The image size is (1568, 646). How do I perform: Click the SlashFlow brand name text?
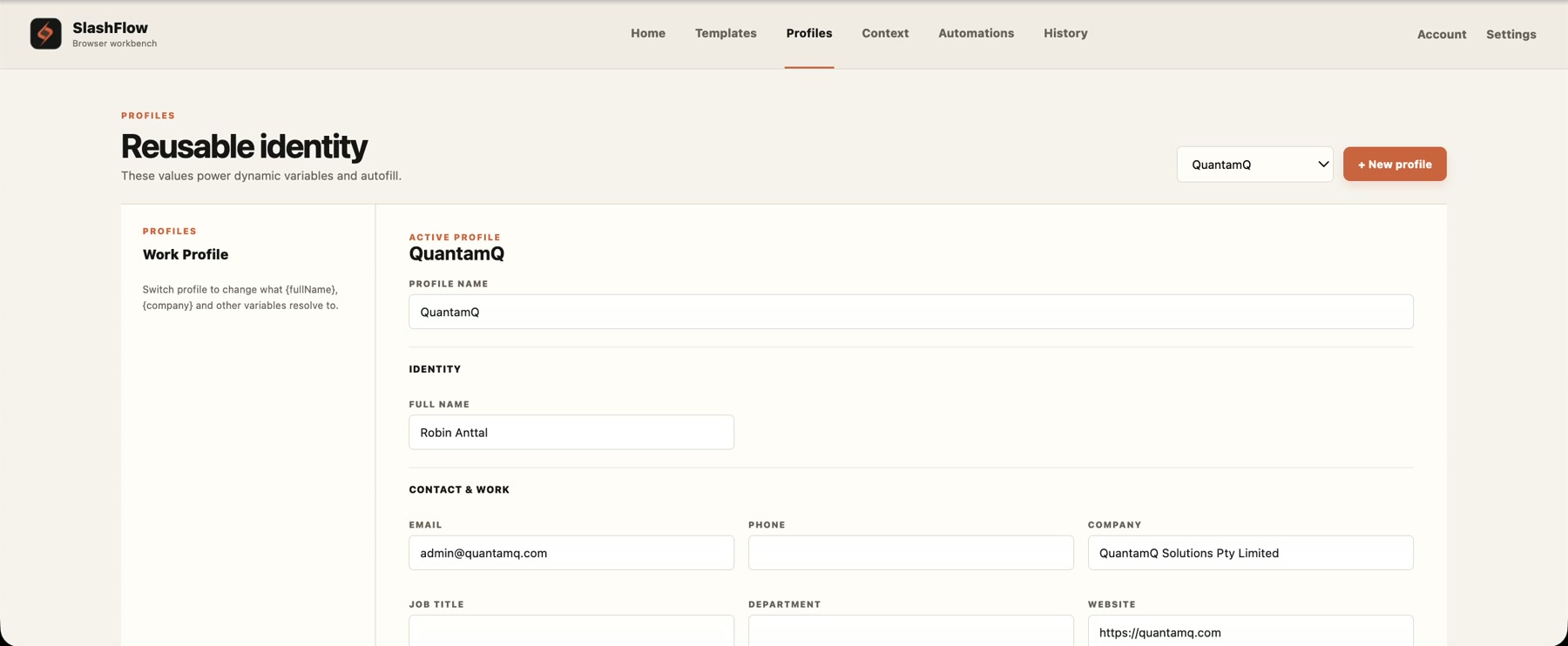click(110, 28)
